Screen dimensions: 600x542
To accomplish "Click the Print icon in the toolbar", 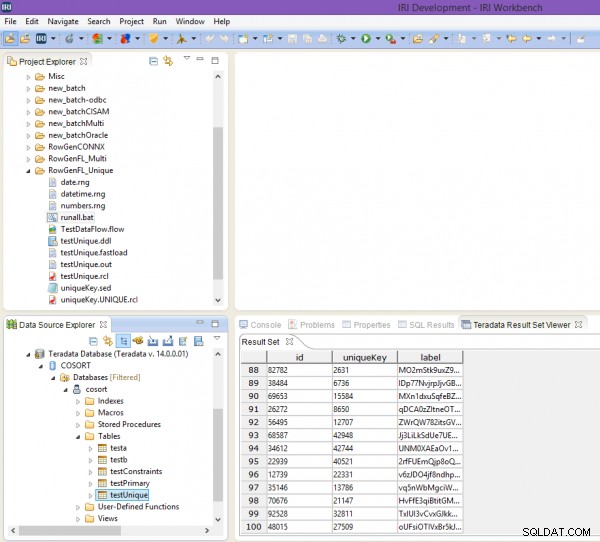I will 323,38.
